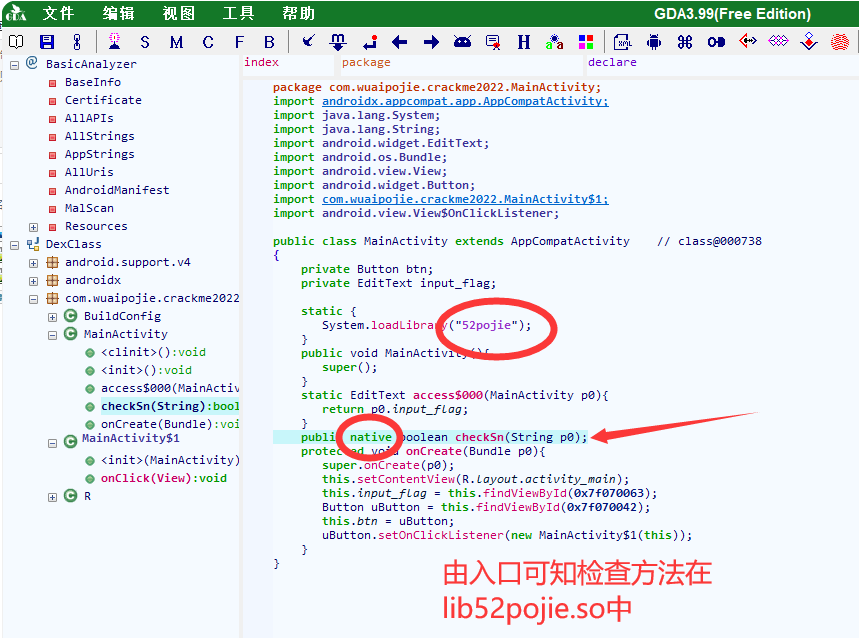Expand the androidx package node
Image resolution: width=859 pixels, height=638 pixels.
coord(33,281)
